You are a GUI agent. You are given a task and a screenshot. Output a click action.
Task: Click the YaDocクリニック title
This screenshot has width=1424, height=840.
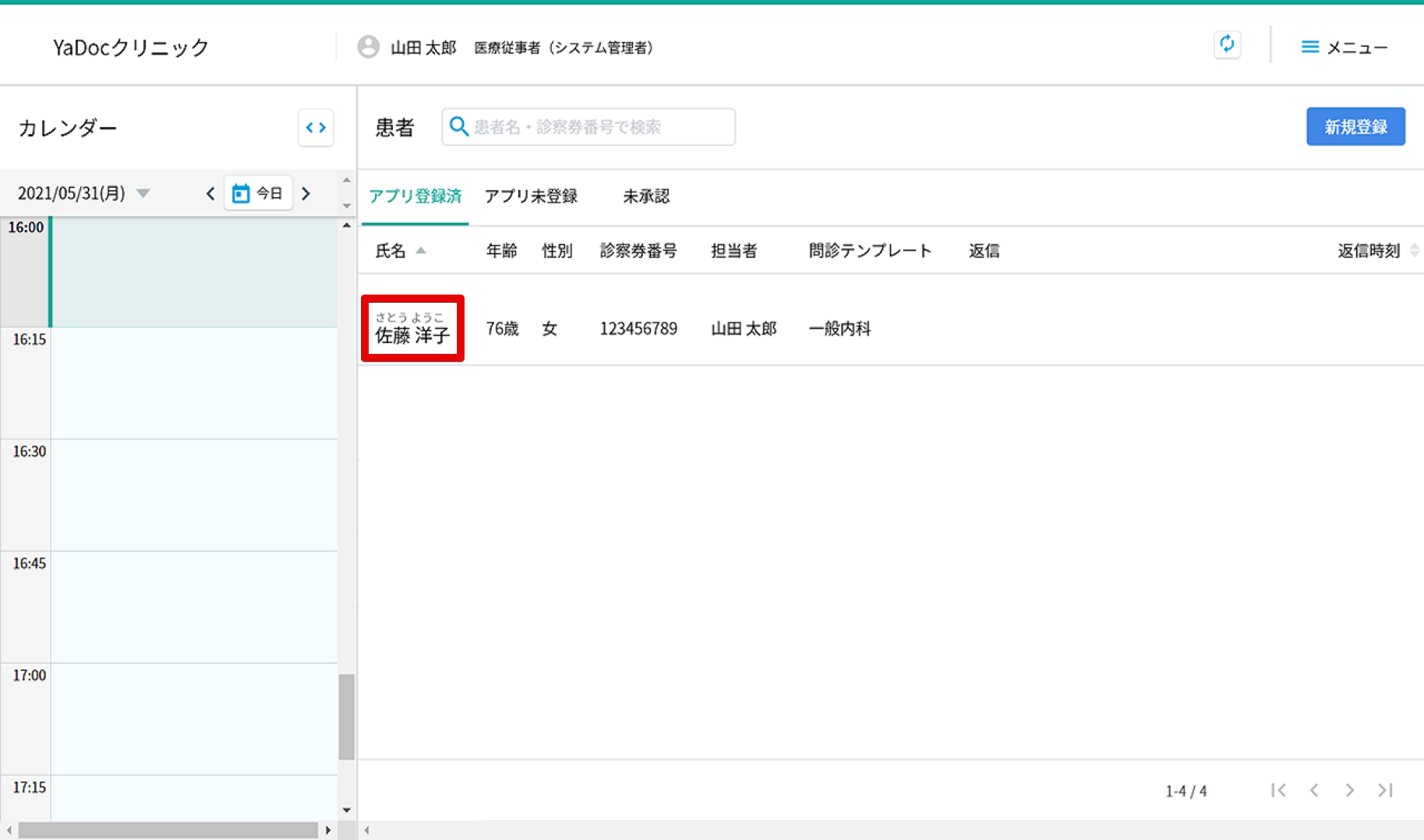click(131, 48)
